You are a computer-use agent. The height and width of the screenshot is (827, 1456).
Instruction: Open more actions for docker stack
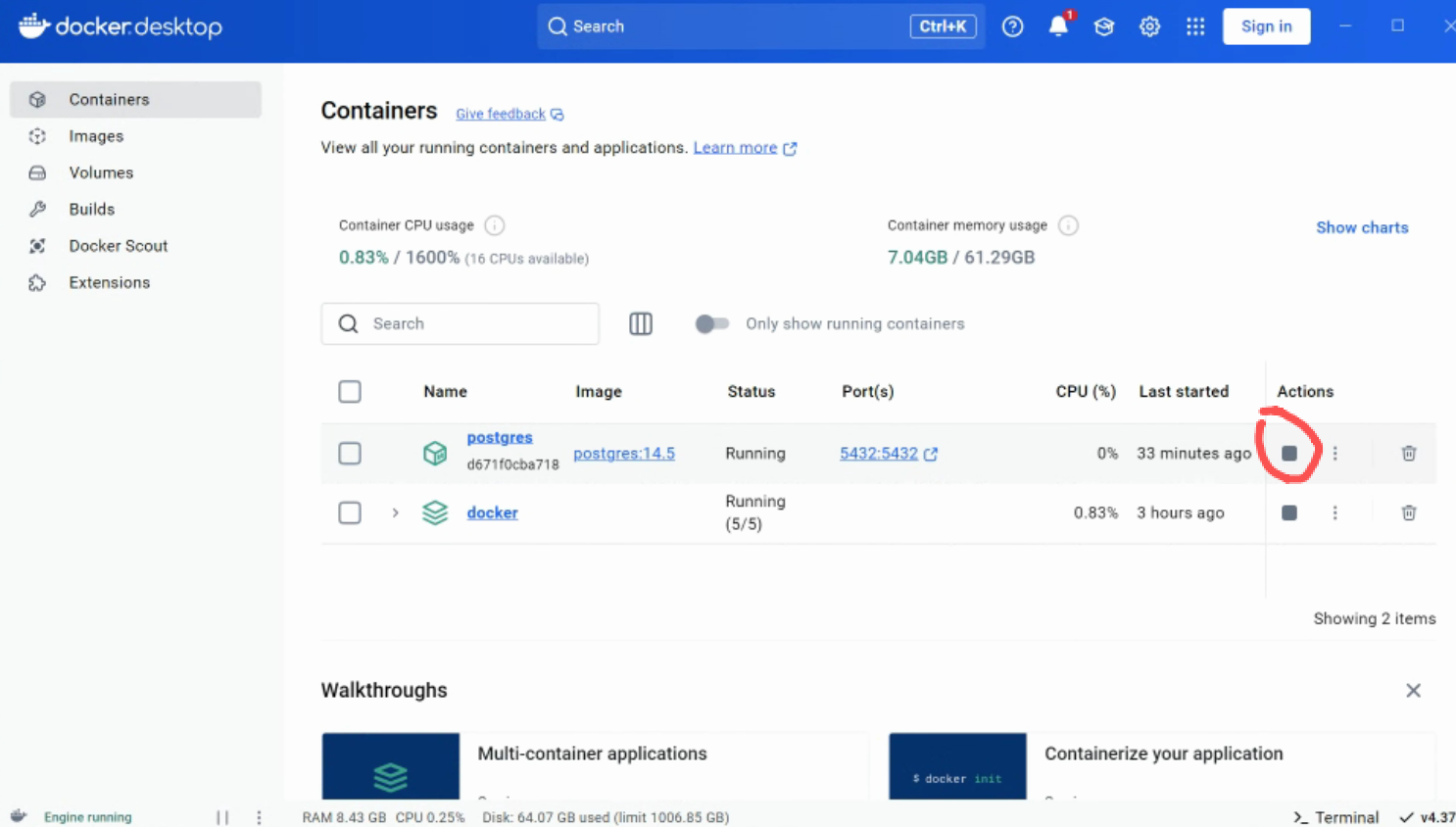pos(1335,512)
